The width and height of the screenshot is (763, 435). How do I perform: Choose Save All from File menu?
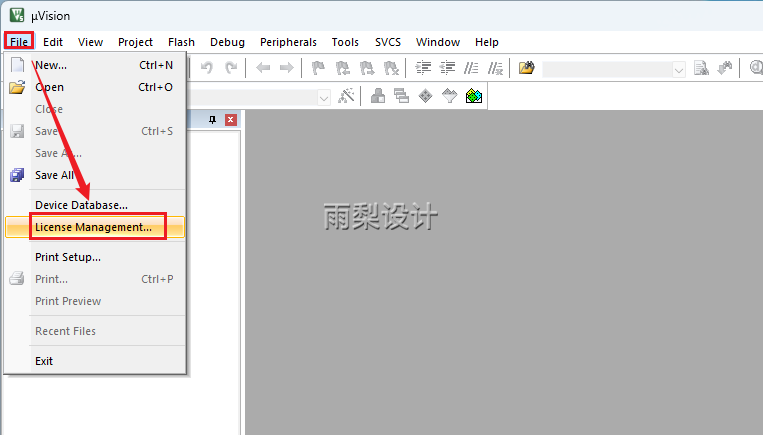tap(95, 175)
